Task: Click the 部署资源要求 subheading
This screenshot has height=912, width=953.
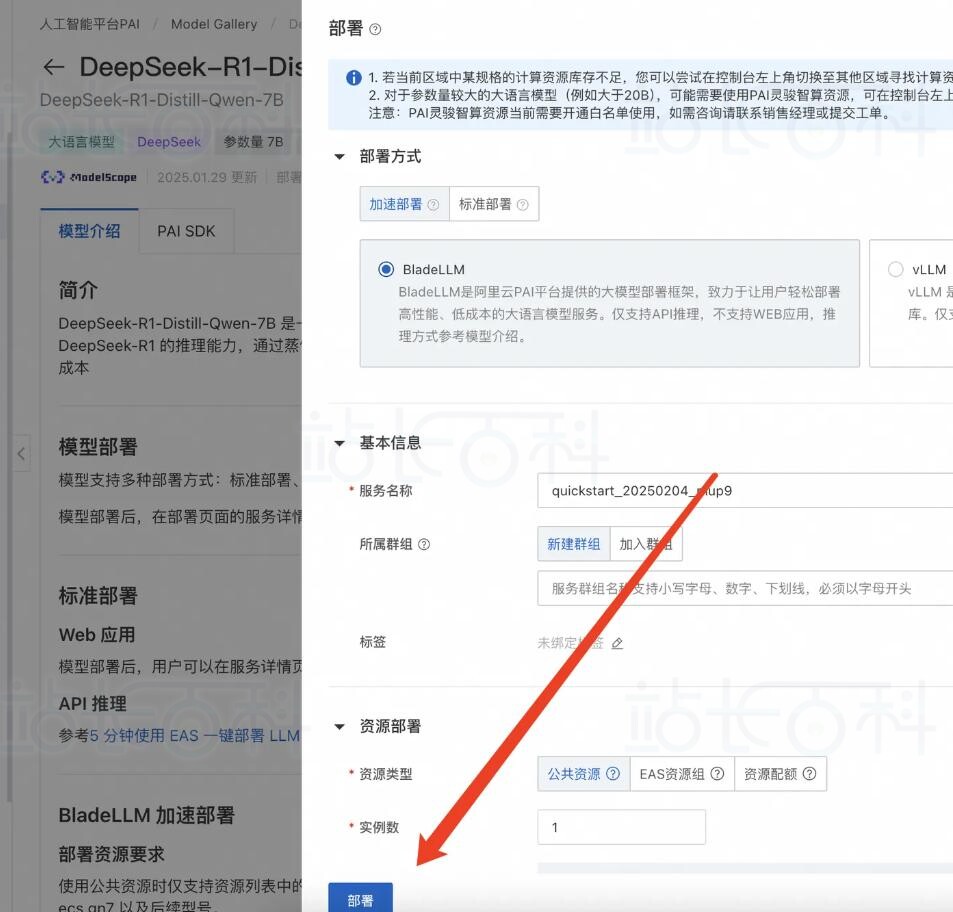Action: 112,854
